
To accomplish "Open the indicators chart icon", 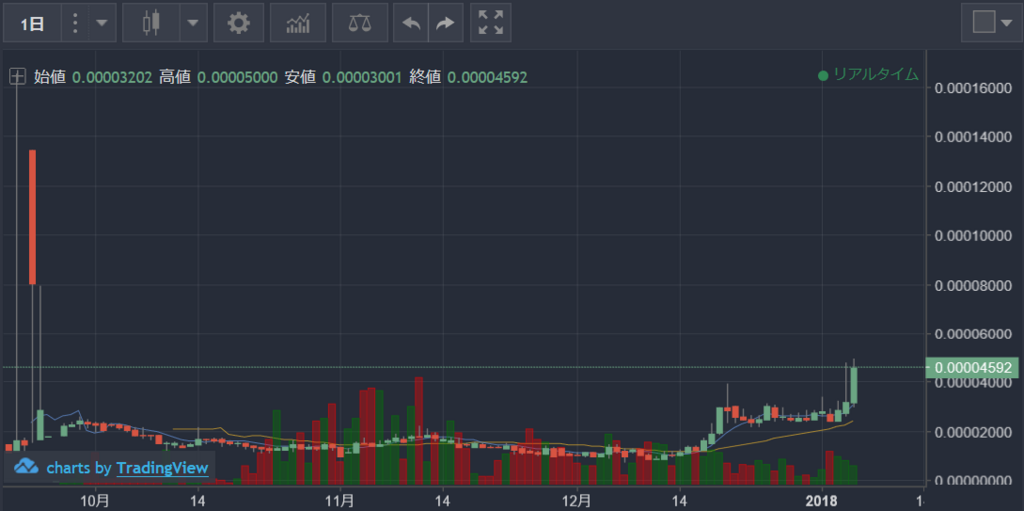I will coord(298,23).
